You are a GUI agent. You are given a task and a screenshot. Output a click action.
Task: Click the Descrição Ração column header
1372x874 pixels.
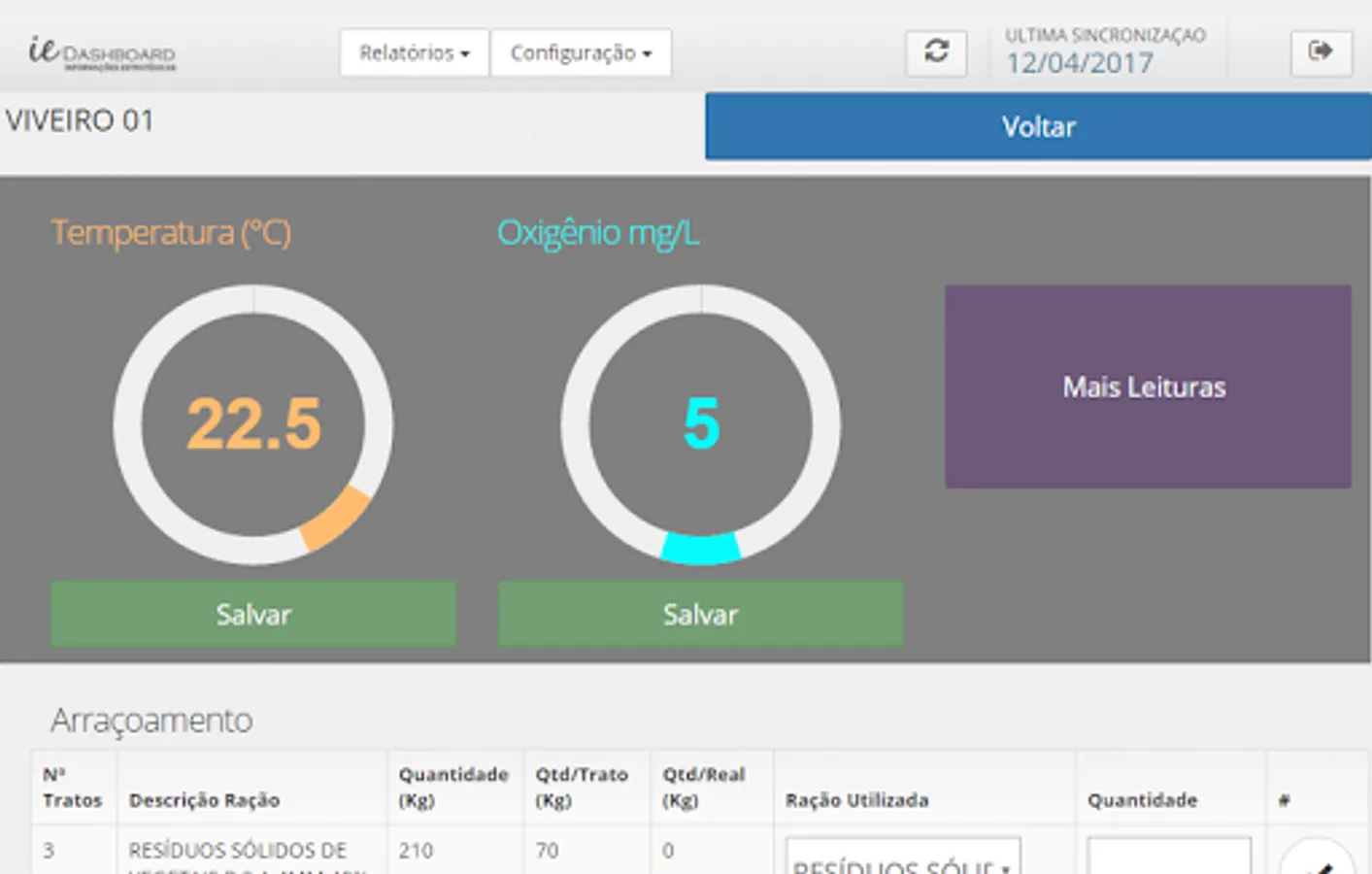pos(204,800)
